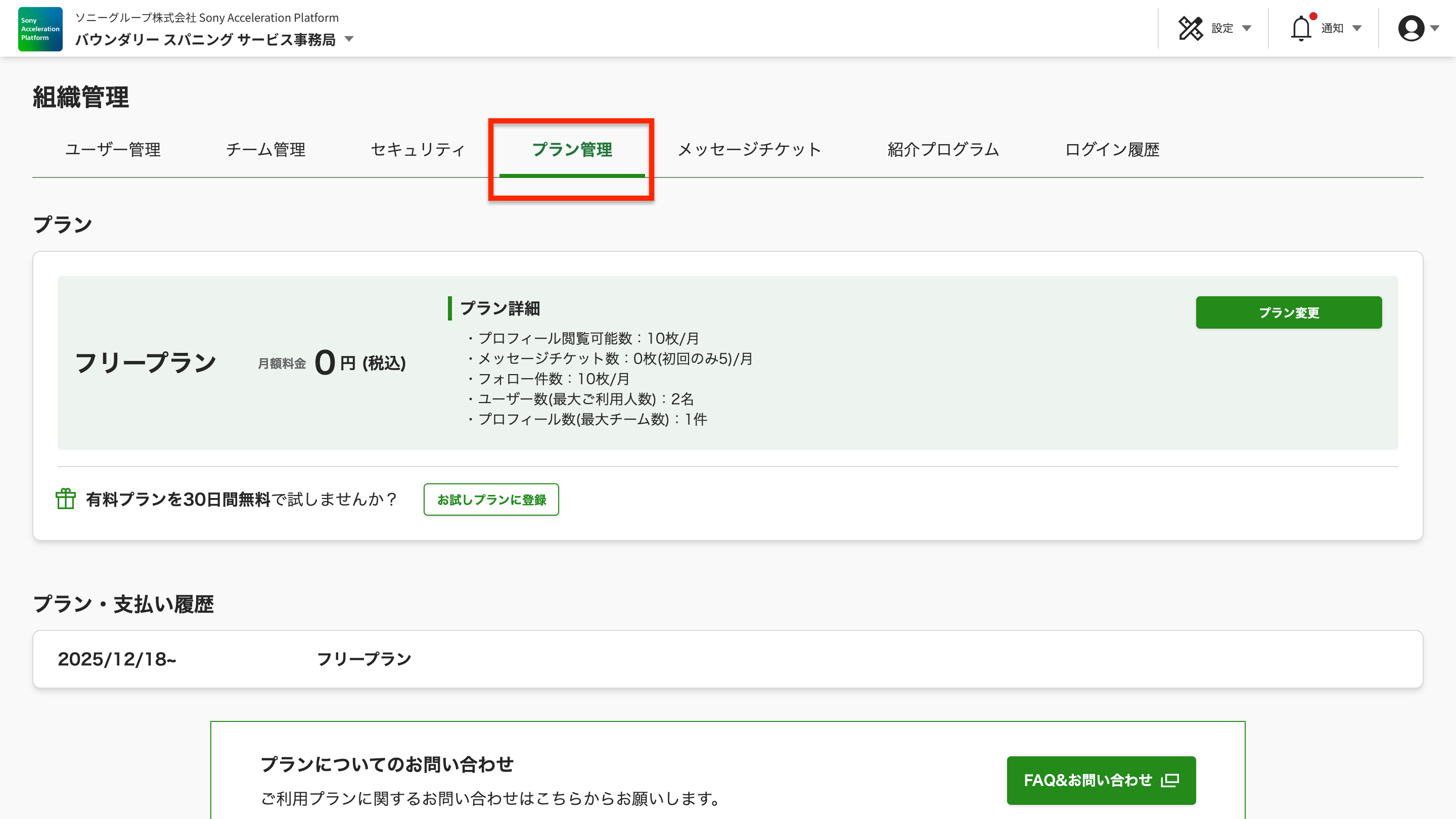1456x819 pixels.
Task: View the ログイン履歴 tab
Action: (x=1112, y=150)
